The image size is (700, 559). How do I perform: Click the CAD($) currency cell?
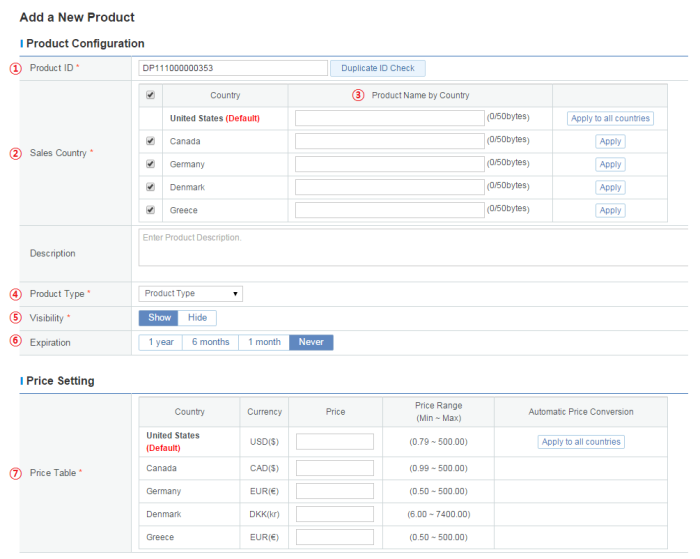[264, 468]
